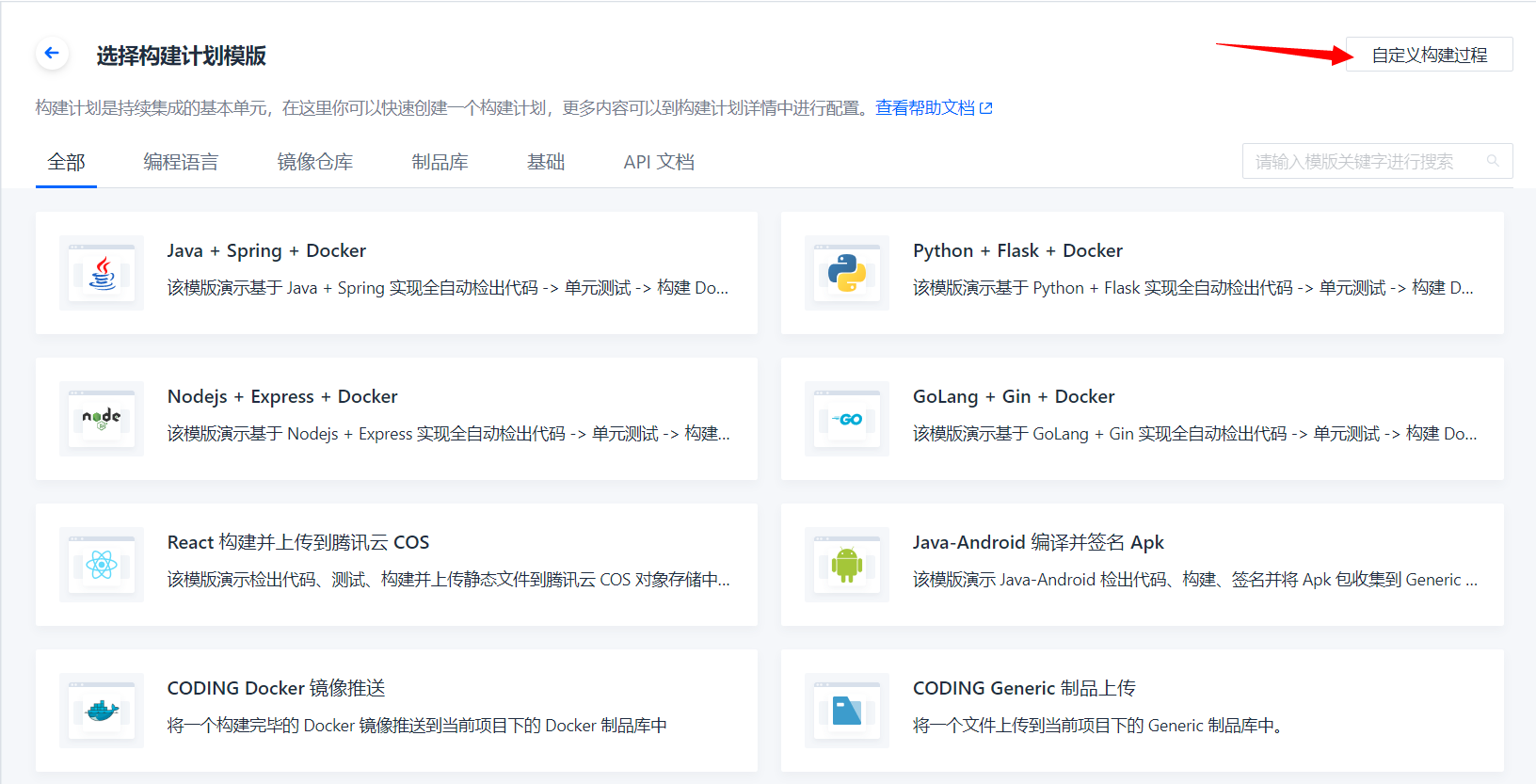Open the 镜像仓库 tab
1536x784 pixels.
point(315,162)
